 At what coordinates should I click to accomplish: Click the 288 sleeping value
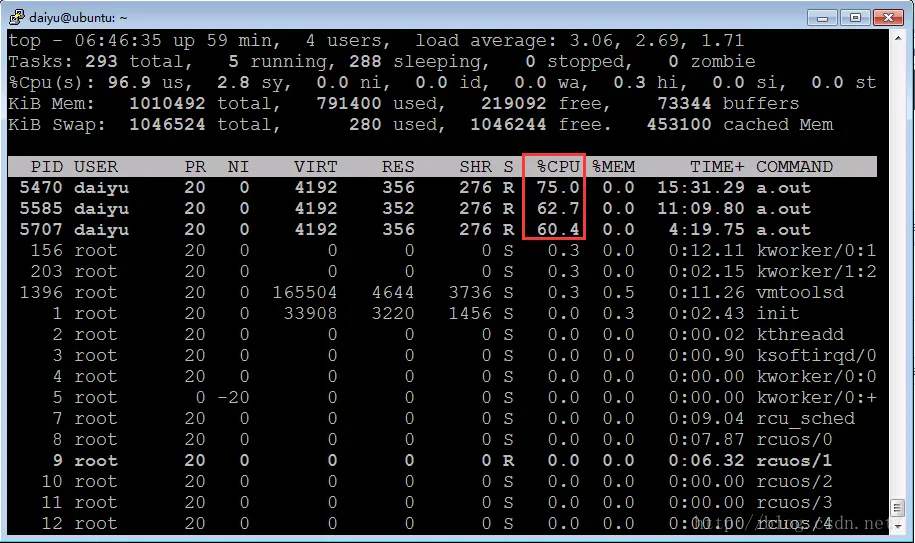pyautogui.click(x=365, y=62)
